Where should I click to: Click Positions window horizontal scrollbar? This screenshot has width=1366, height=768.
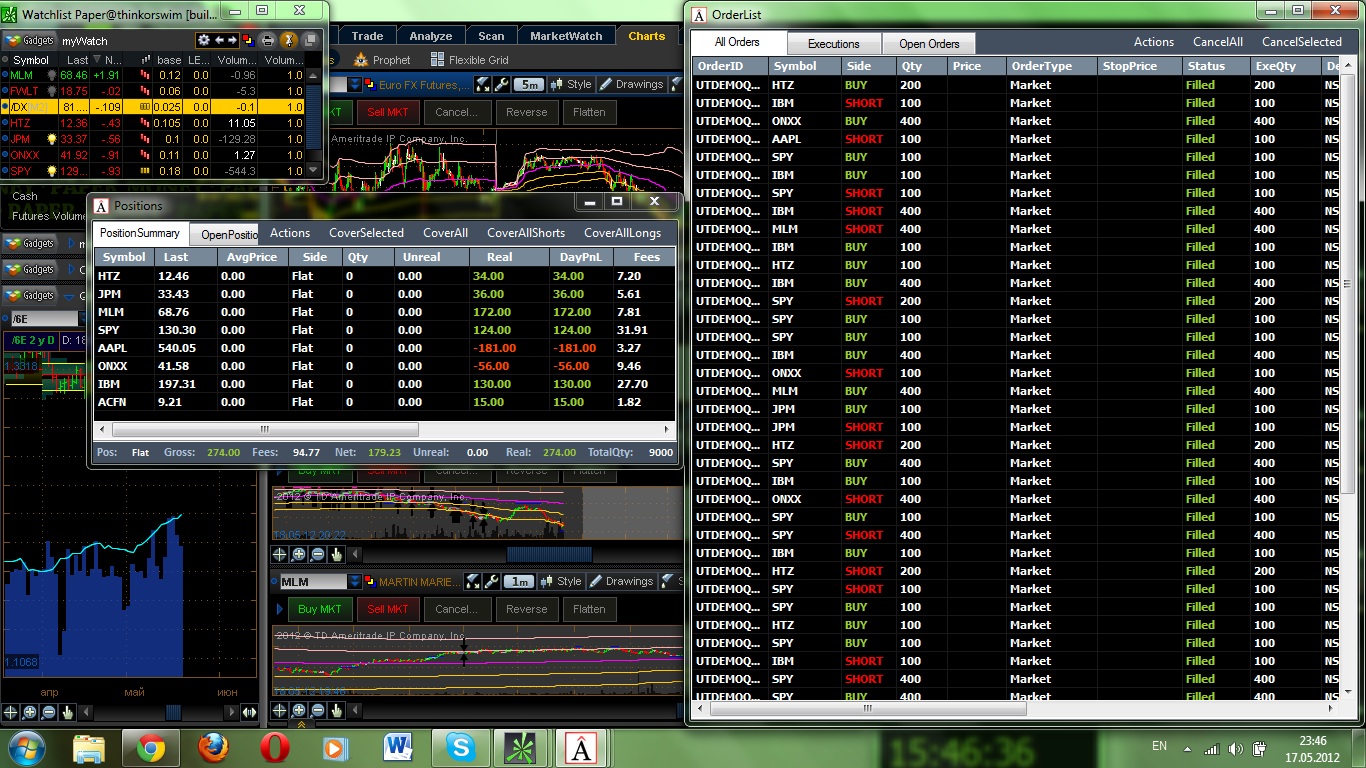[265, 429]
